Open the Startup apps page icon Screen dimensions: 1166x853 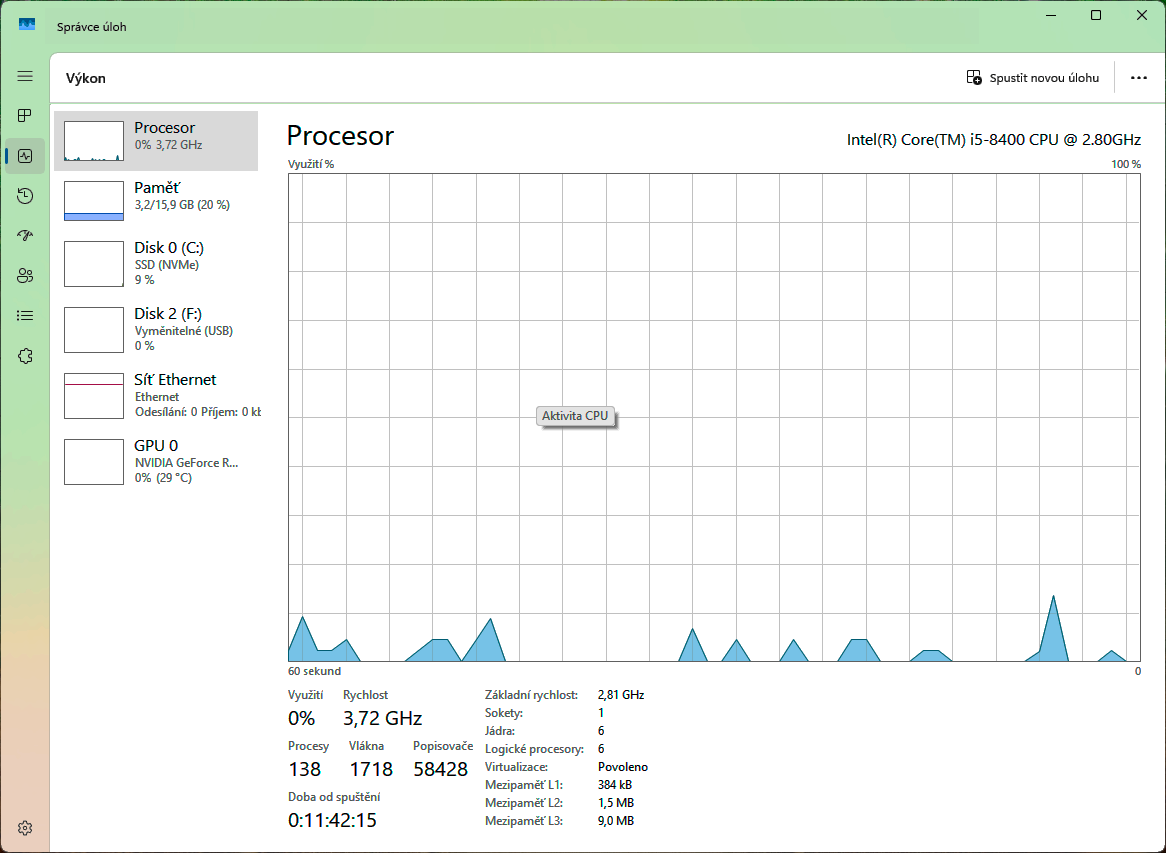(25, 236)
